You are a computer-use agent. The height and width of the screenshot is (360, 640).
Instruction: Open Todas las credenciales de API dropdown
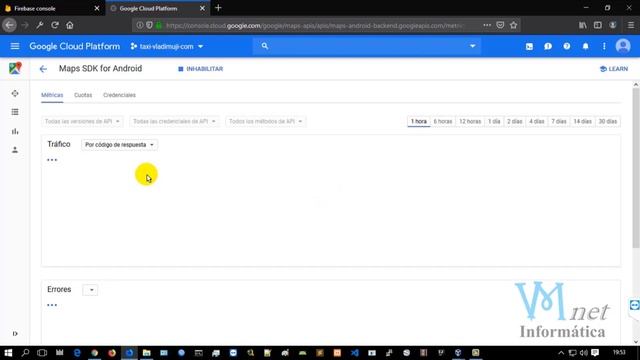pyautogui.click(x=174, y=121)
